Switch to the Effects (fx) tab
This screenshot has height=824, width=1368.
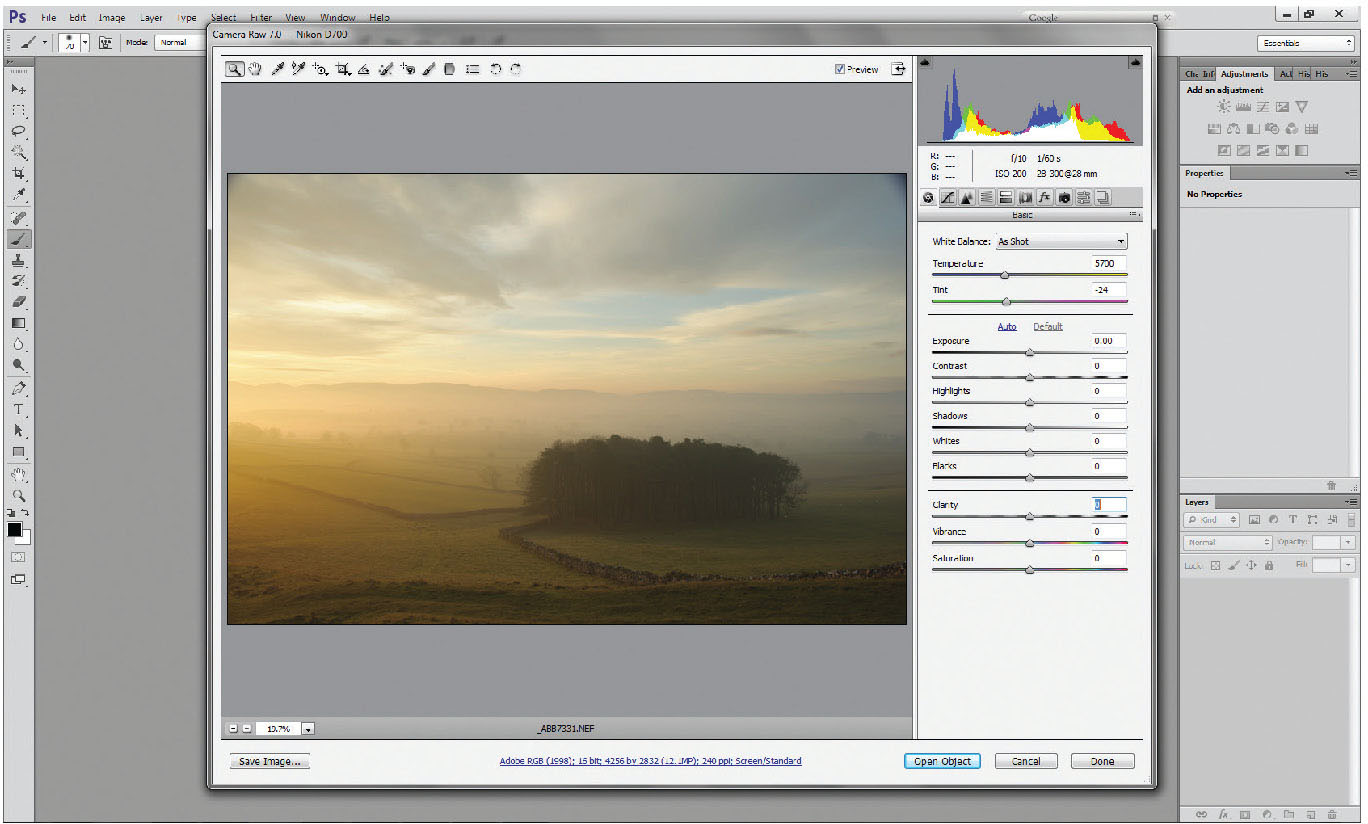click(1044, 198)
